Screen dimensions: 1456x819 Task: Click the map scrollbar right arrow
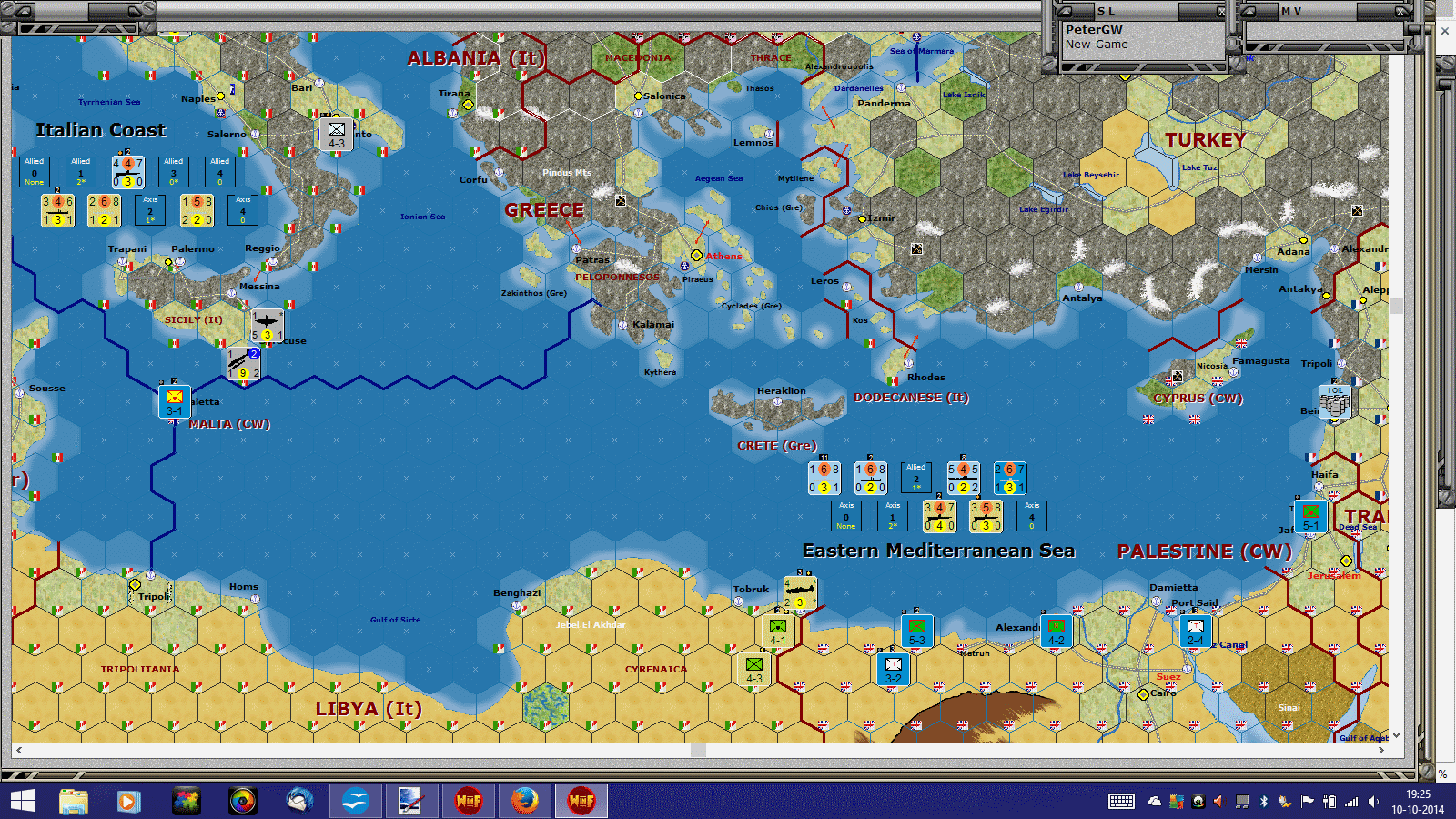pos(1381,750)
